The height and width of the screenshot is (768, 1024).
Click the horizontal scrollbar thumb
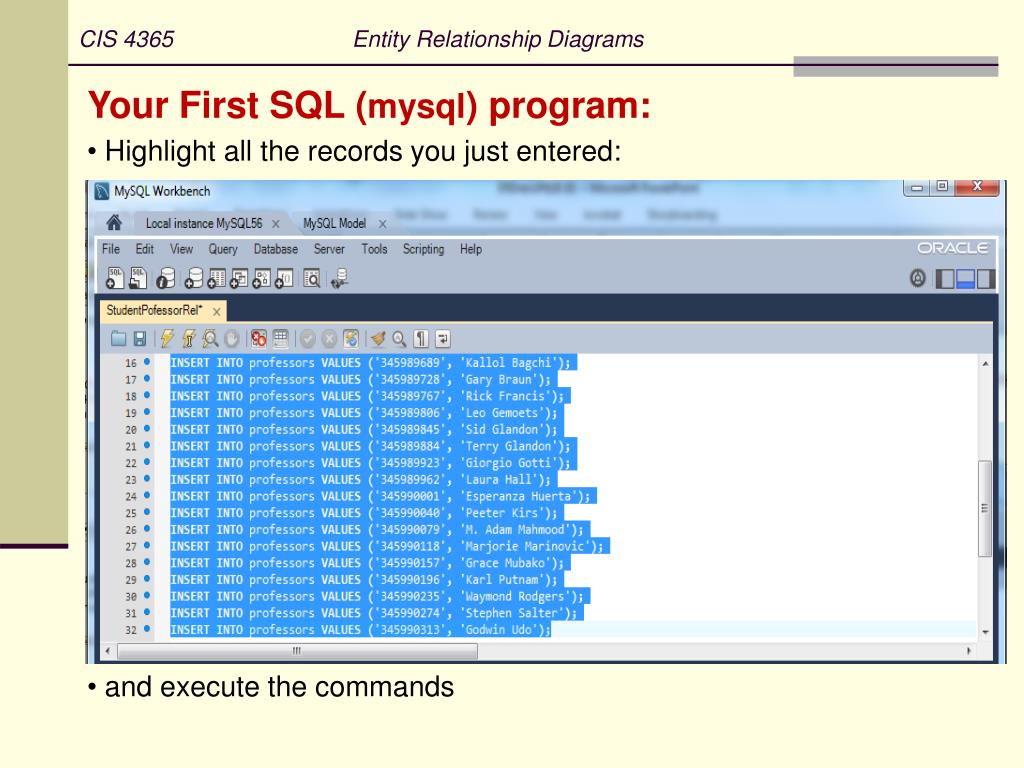(297, 650)
